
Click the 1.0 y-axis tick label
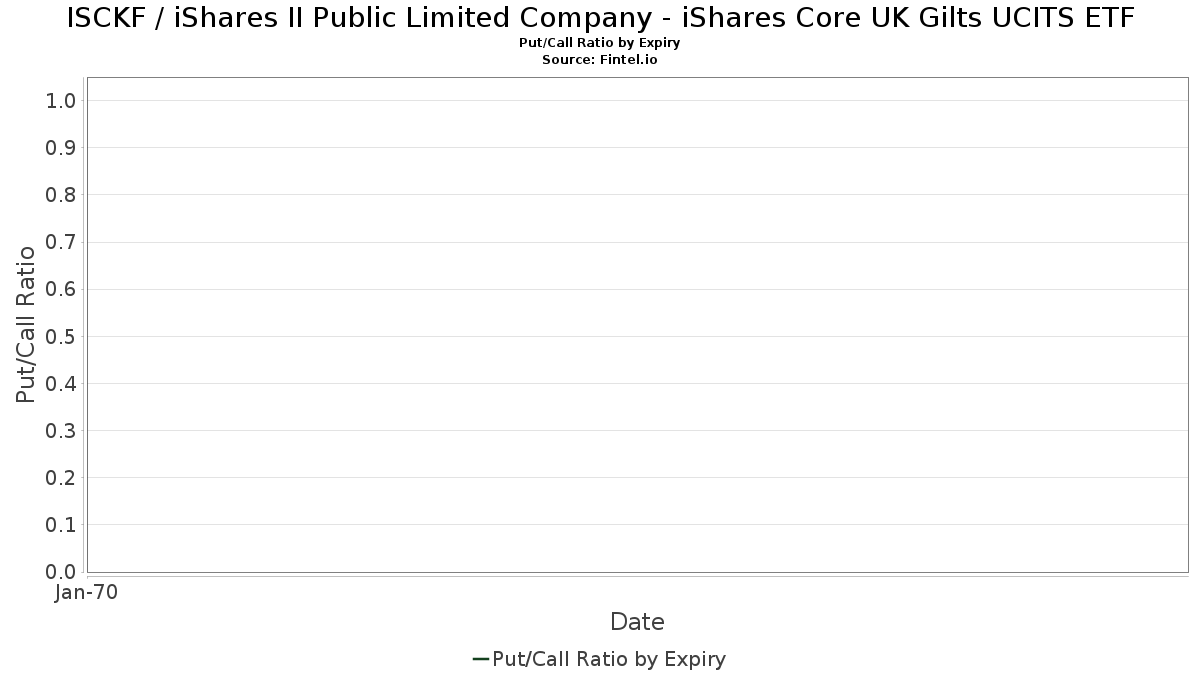61,100
